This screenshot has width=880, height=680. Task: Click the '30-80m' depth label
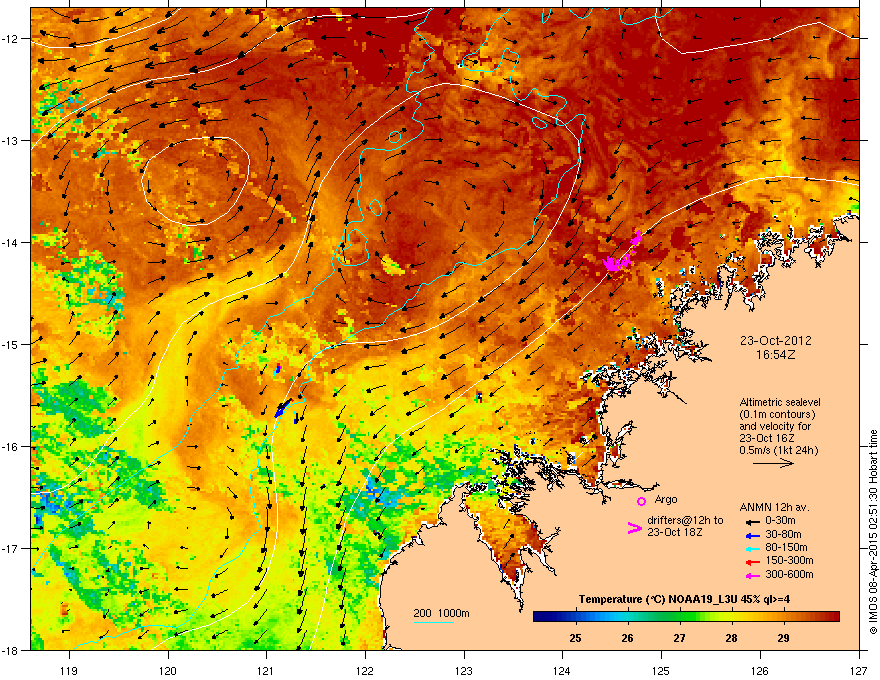783,535
